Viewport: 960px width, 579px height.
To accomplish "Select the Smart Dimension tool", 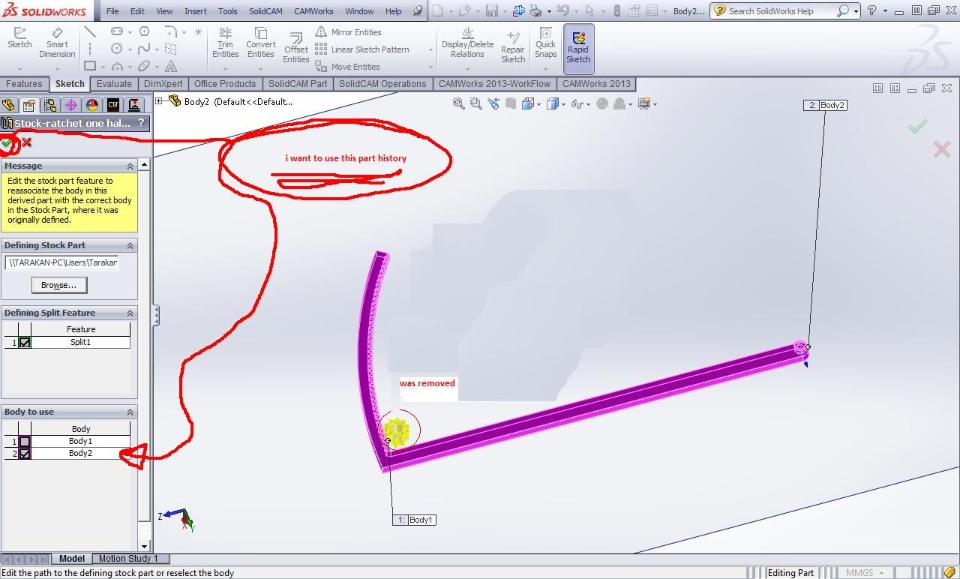I will tap(57, 43).
